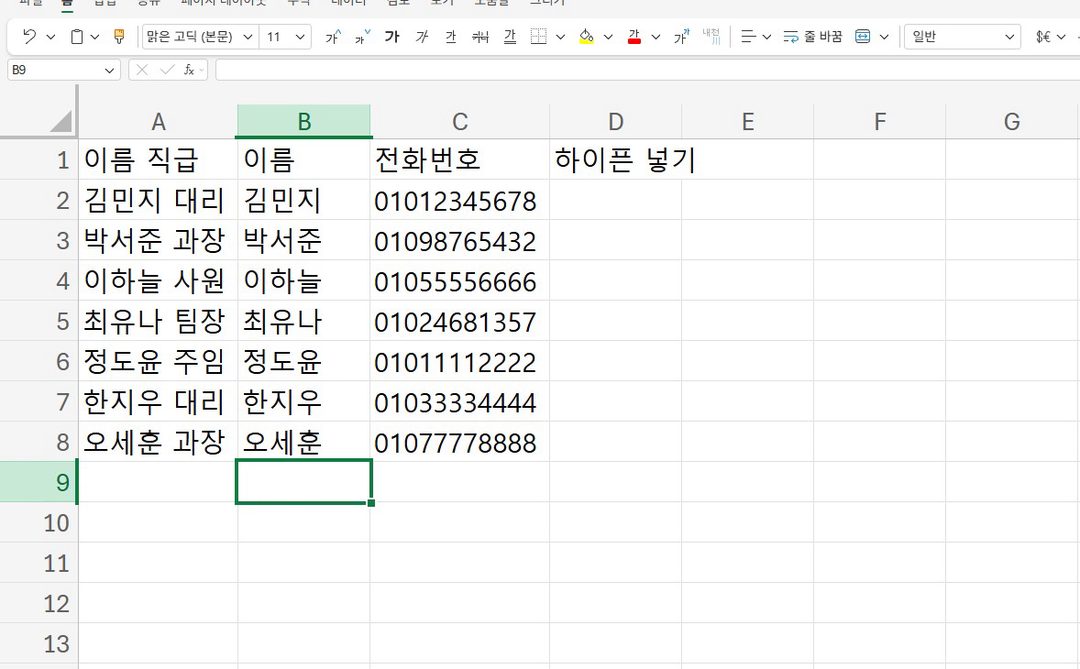Open the Paste options dropdown arrow
Viewport: 1080px width, 669px height.
(x=95, y=37)
